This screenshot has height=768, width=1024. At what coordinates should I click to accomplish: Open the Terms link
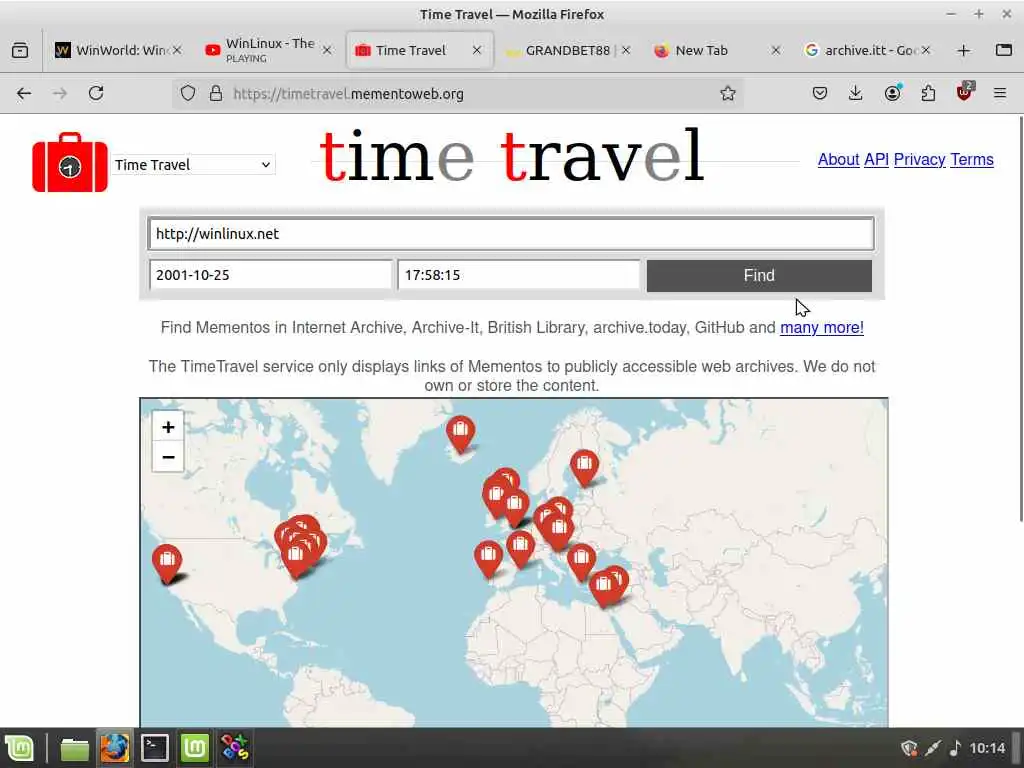click(972, 159)
